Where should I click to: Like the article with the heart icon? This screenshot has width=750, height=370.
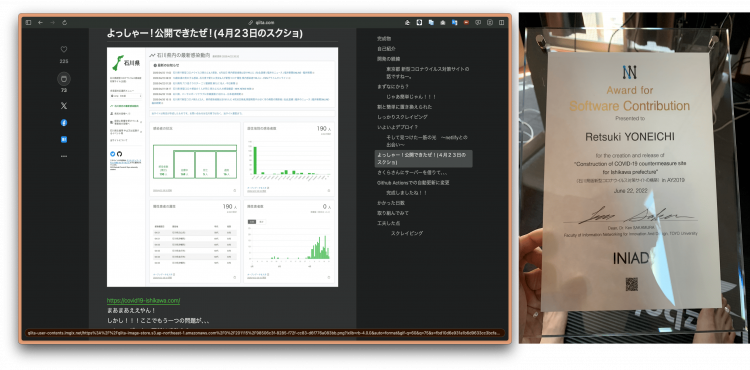pyautogui.click(x=64, y=49)
